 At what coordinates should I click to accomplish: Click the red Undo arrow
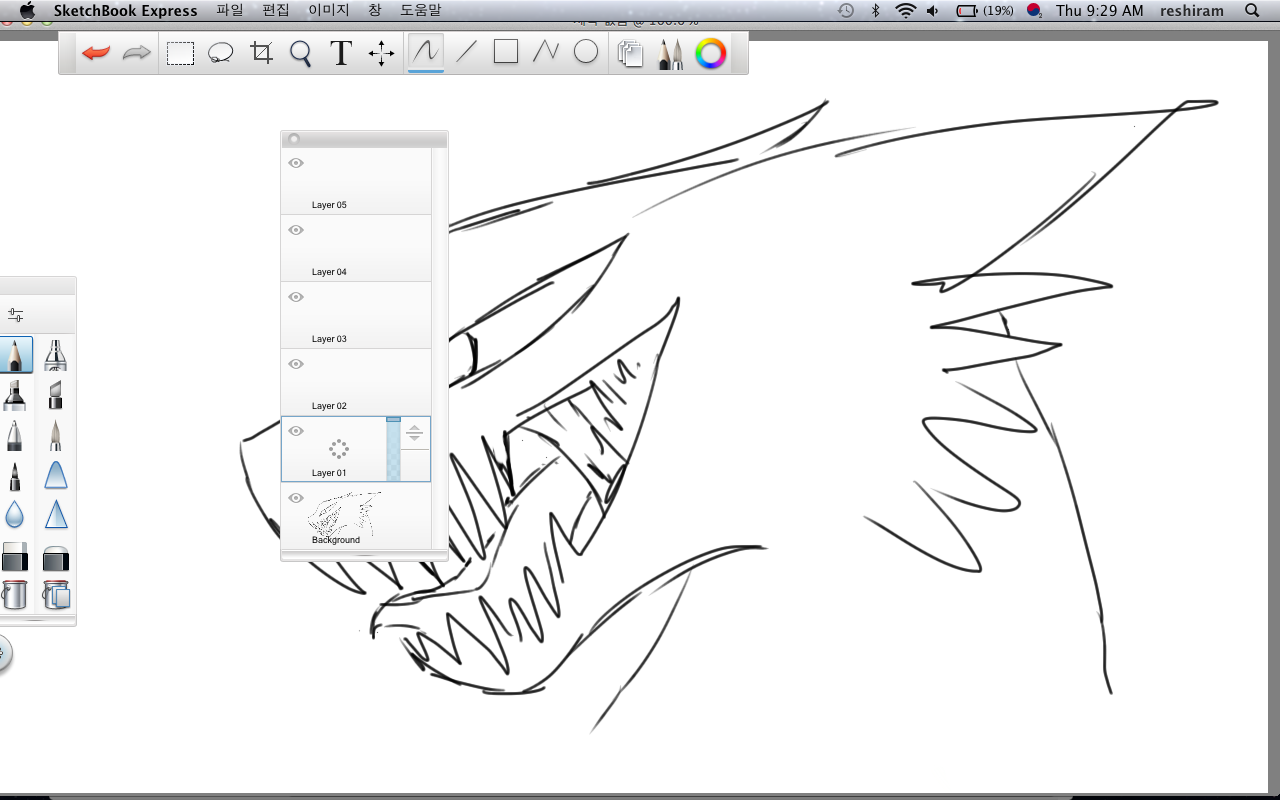[96, 53]
